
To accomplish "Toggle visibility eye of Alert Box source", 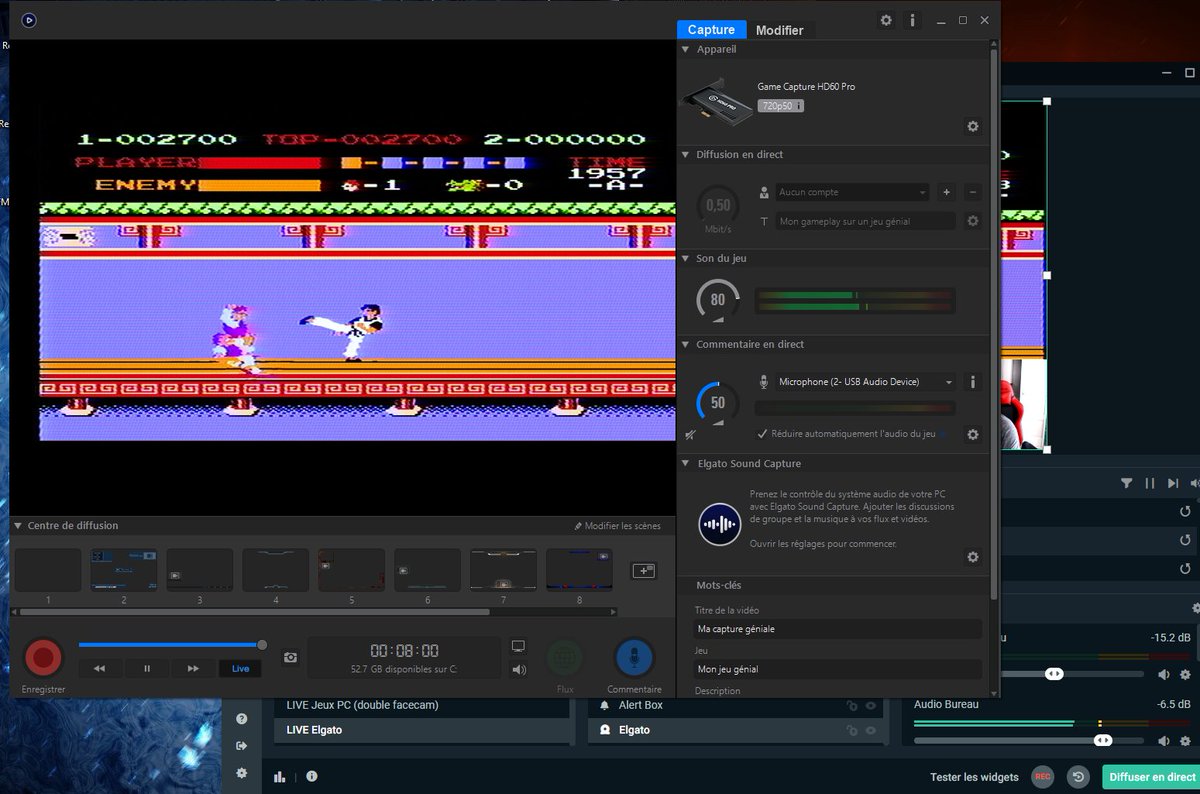I will (871, 705).
